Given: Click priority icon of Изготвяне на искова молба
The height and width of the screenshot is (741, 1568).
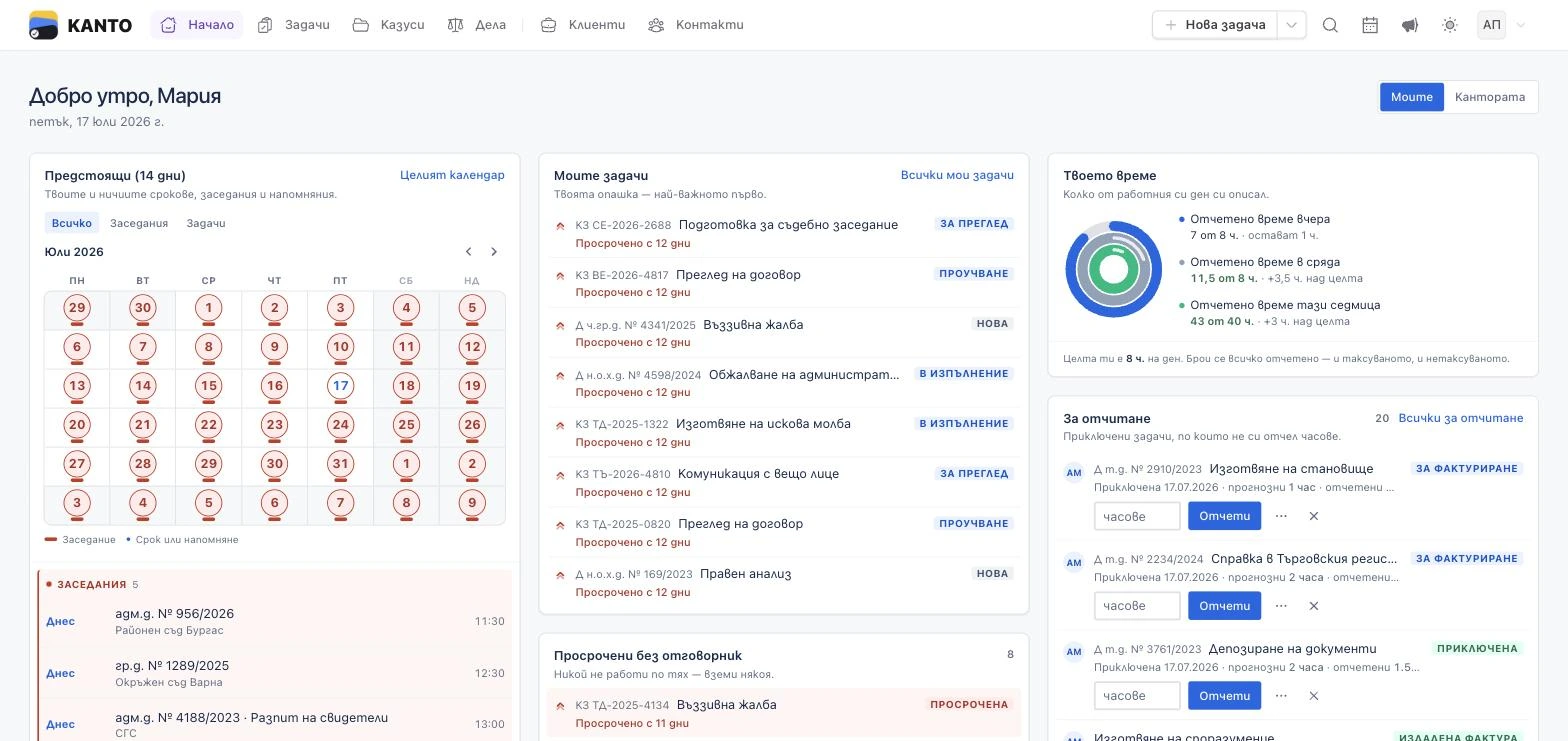Looking at the screenshot, I should (x=560, y=425).
